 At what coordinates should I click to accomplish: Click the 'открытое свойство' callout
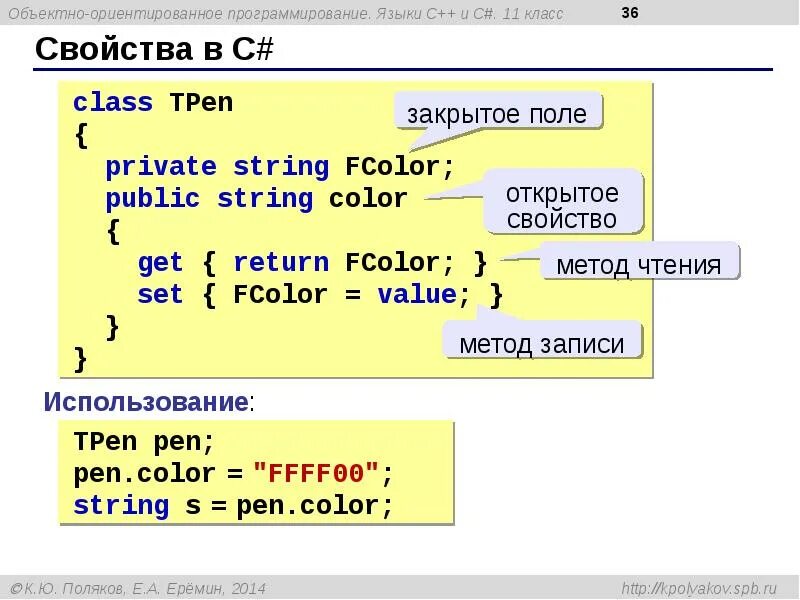click(563, 203)
